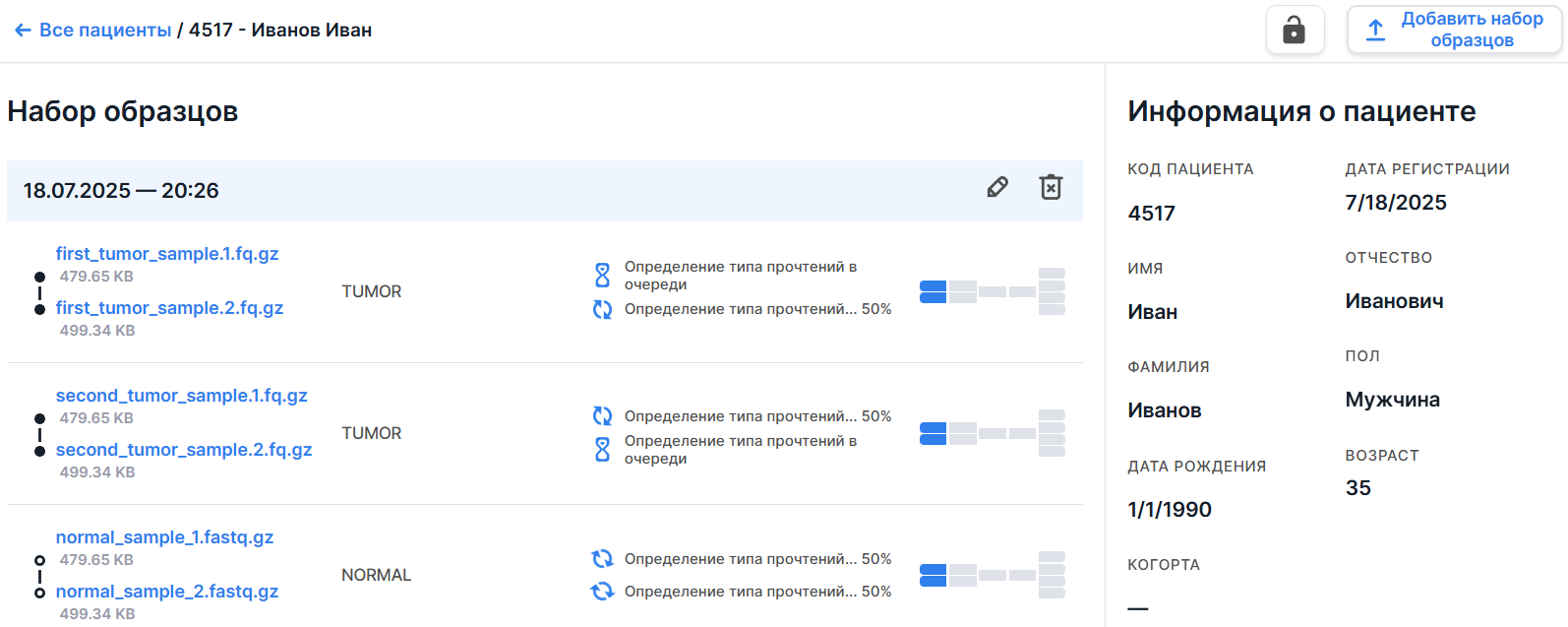Open the Все пациенты breadcrumb link
Image resolution: width=1568 pixels, height=627 pixels.
(105, 31)
